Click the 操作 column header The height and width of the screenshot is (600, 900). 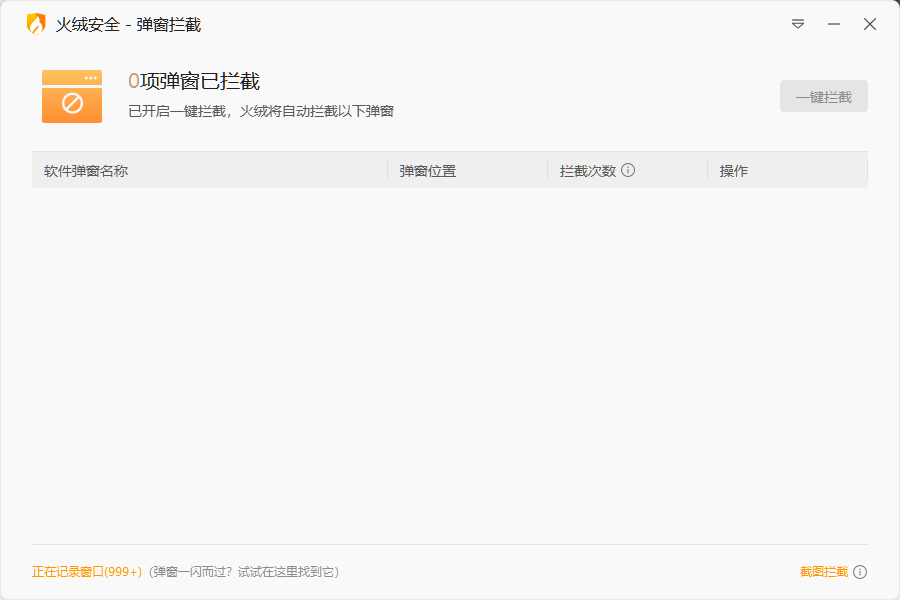tap(734, 171)
